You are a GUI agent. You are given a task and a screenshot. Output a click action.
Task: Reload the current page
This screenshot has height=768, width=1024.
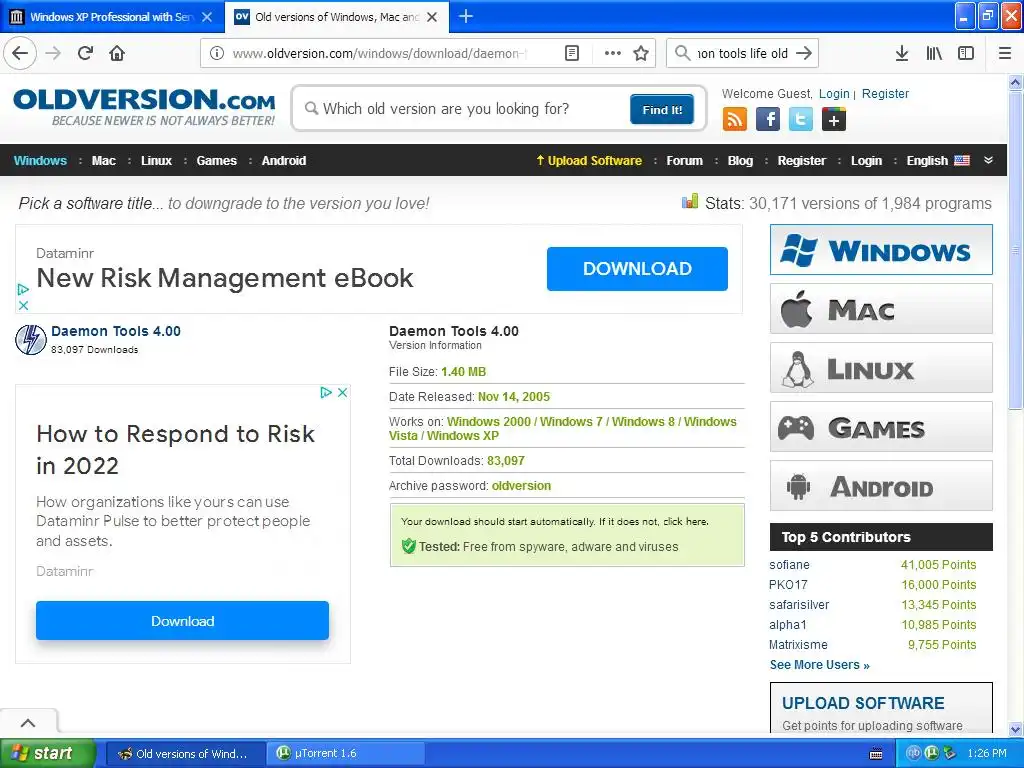point(85,53)
